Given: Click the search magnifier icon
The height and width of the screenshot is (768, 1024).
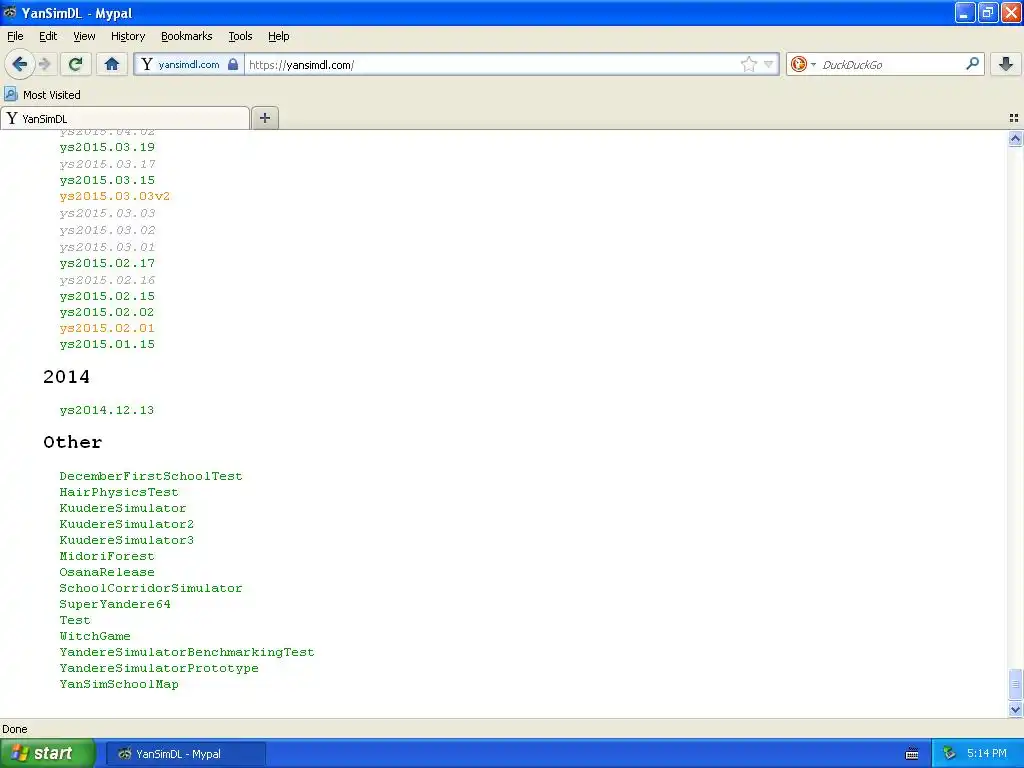Looking at the screenshot, I should (972, 64).
